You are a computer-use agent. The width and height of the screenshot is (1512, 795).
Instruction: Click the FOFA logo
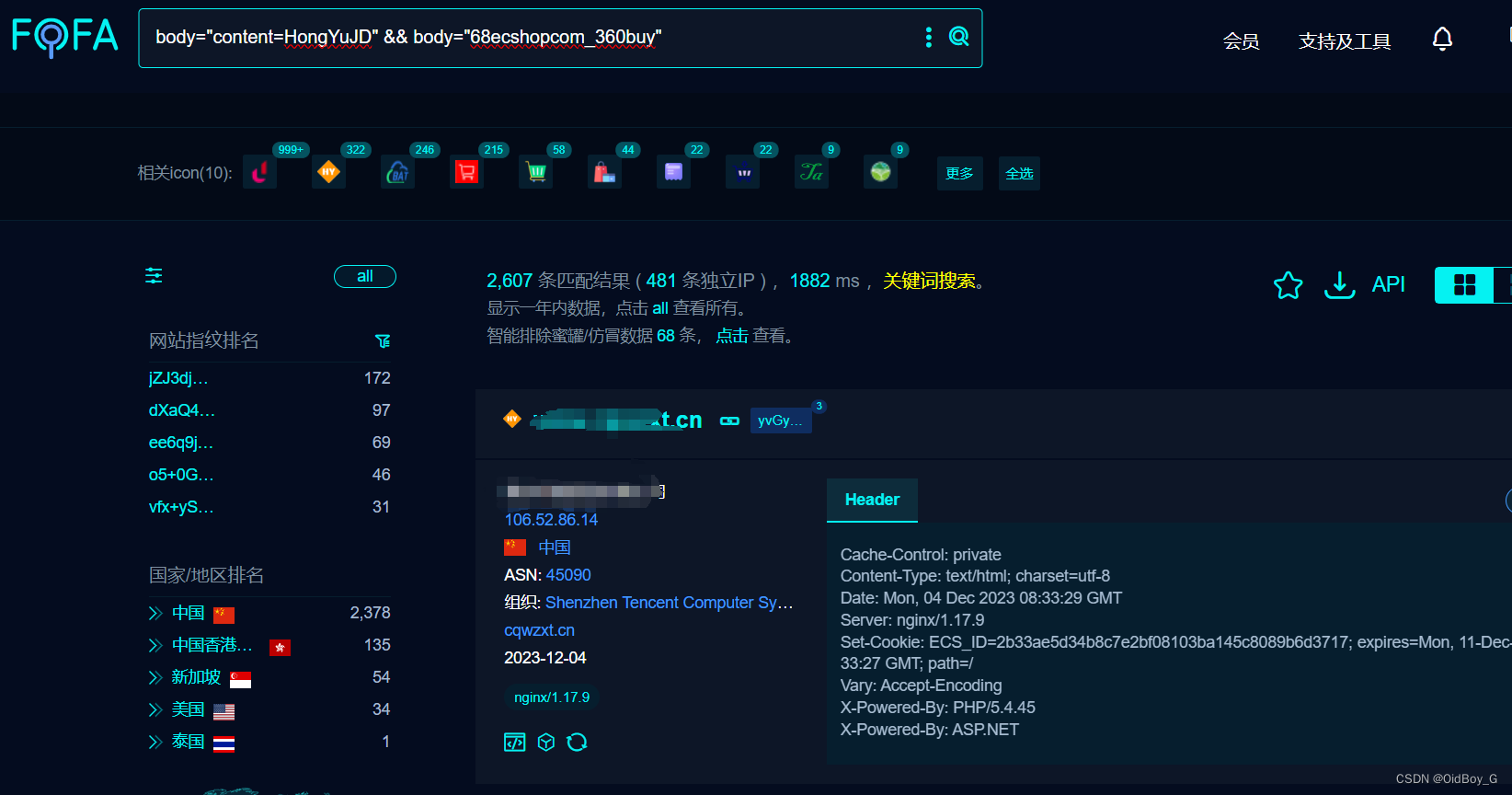[64, 37]
